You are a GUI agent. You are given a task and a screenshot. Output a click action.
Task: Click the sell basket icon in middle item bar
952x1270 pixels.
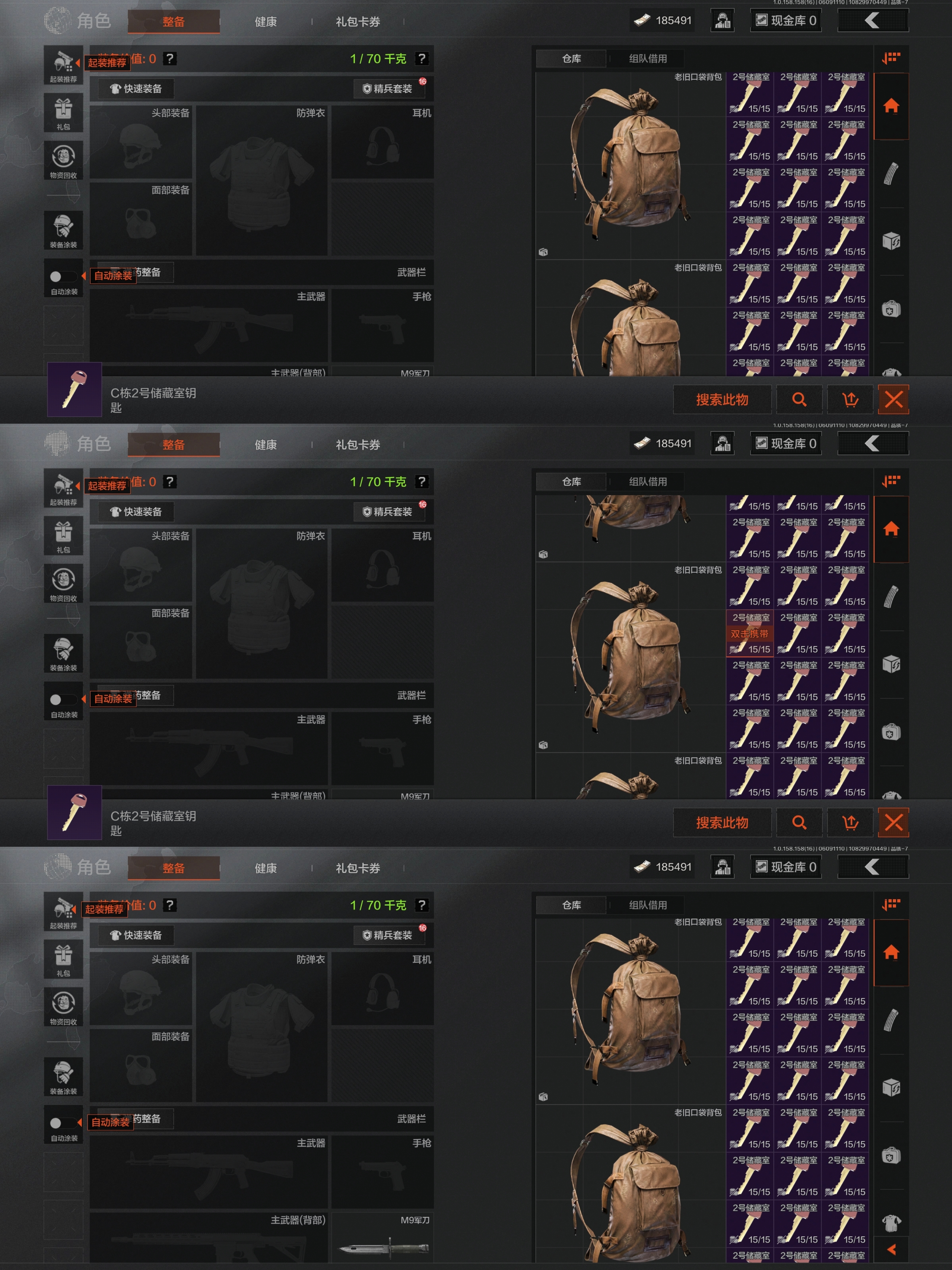tap(850, 823)
